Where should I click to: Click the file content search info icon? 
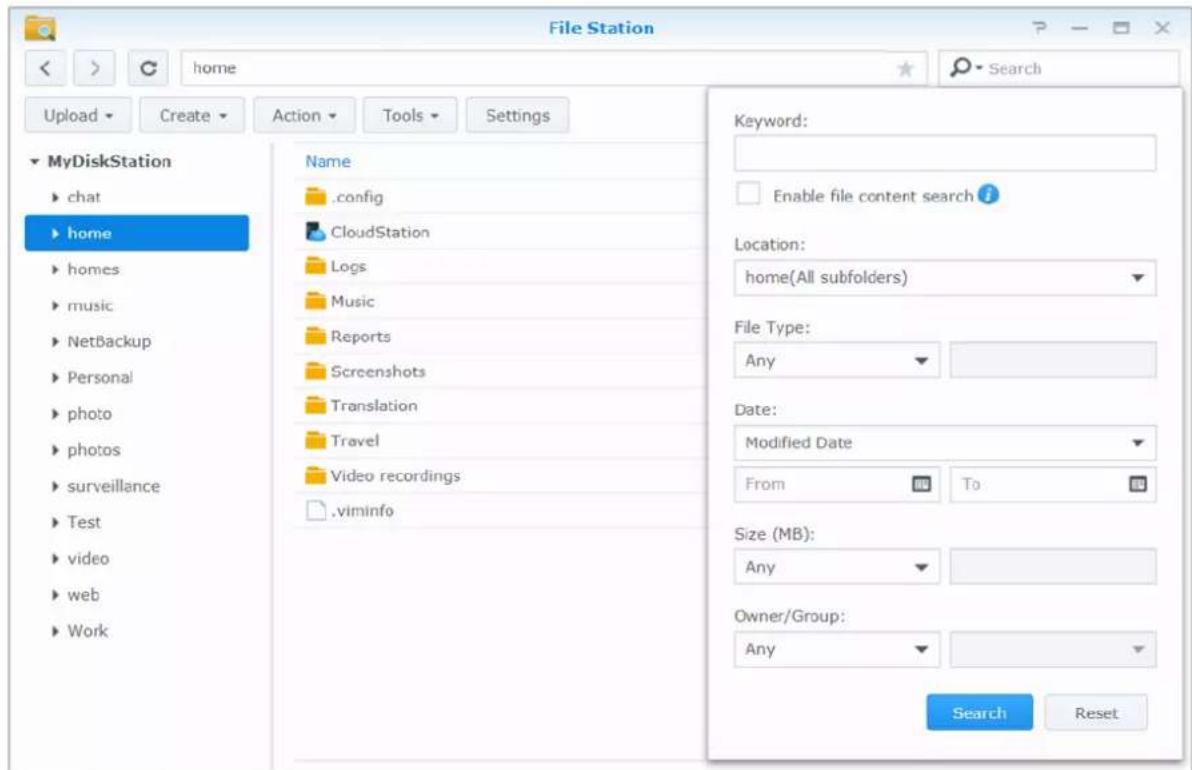click(988, 195)
